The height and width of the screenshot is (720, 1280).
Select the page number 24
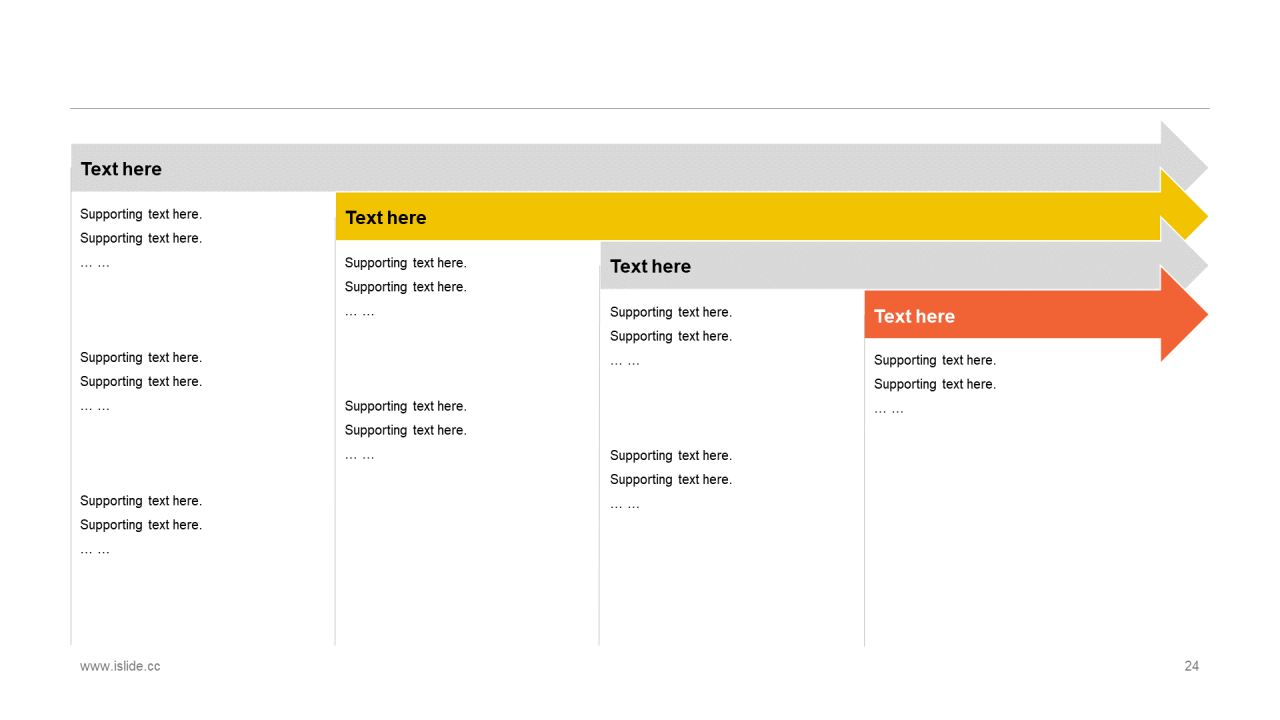pos(1191,666)
